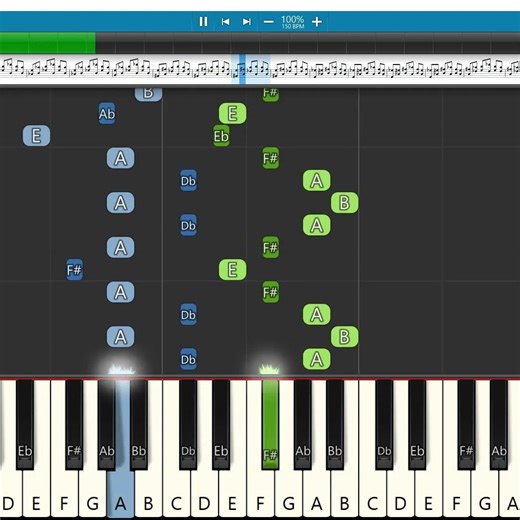The height and width of the screenshot is (520, 520).
Task: Click the falling green Eb note
Action: [x=221, y=136]
